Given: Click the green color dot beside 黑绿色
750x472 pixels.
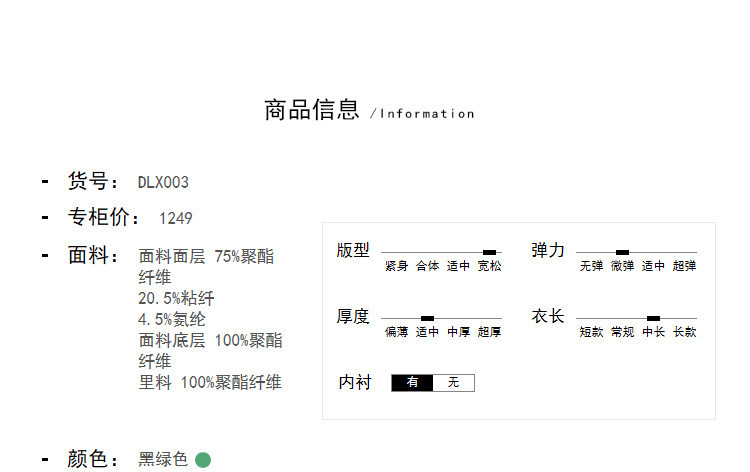Looking at the screenshot, I should coord(203,460).
